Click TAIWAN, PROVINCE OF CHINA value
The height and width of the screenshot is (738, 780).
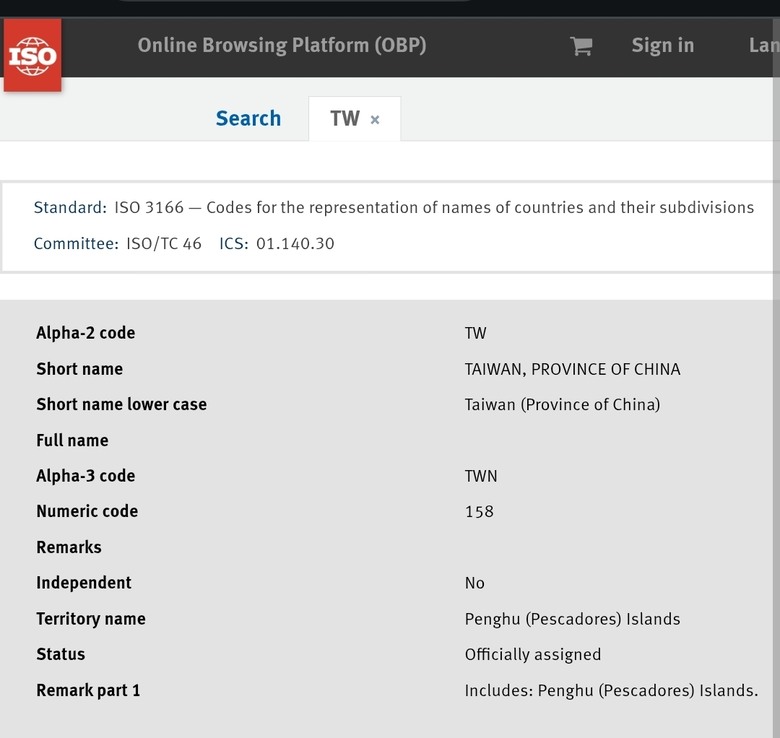(x=573, y=369)
